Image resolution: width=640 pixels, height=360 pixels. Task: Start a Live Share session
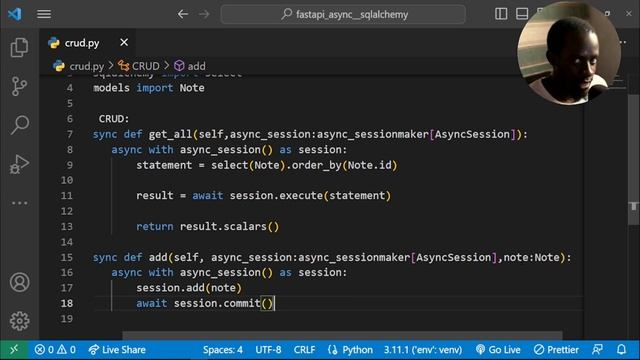[x=117, y=350]
